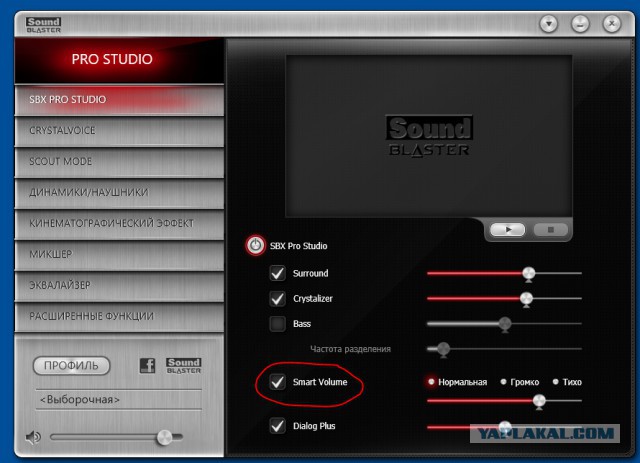
Task: Open the КИНЕМАТОГРАФИЧЕСКИЙ ЭФФЕКТ section
Action: click(119, 223)
